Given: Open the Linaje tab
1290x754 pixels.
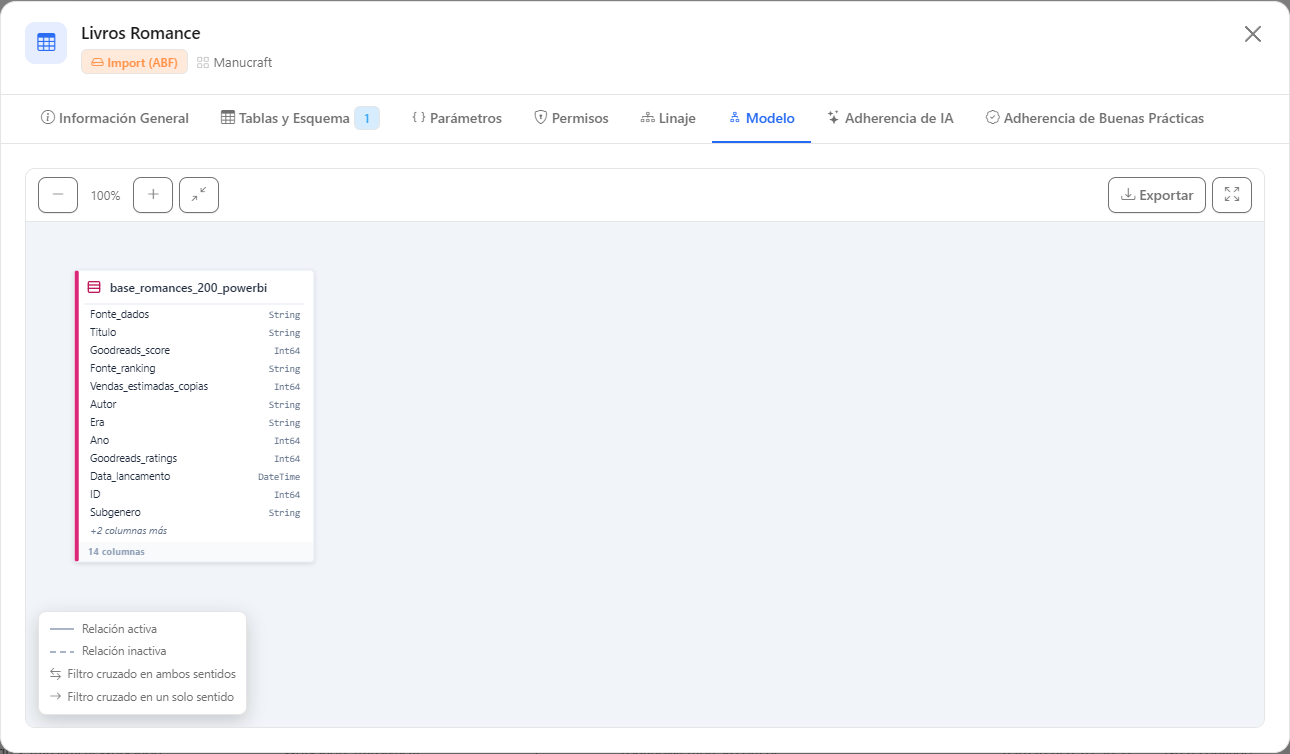Looking at the screenshot, I should point(668,118).
